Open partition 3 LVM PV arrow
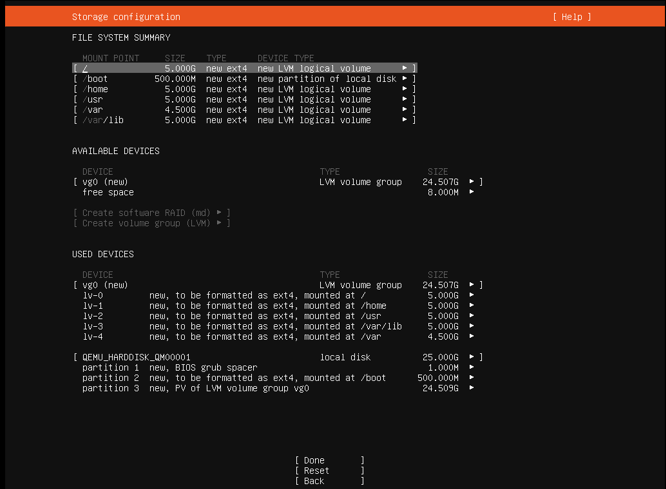Screen dimensions: 666x489 (x=471, y=388)
